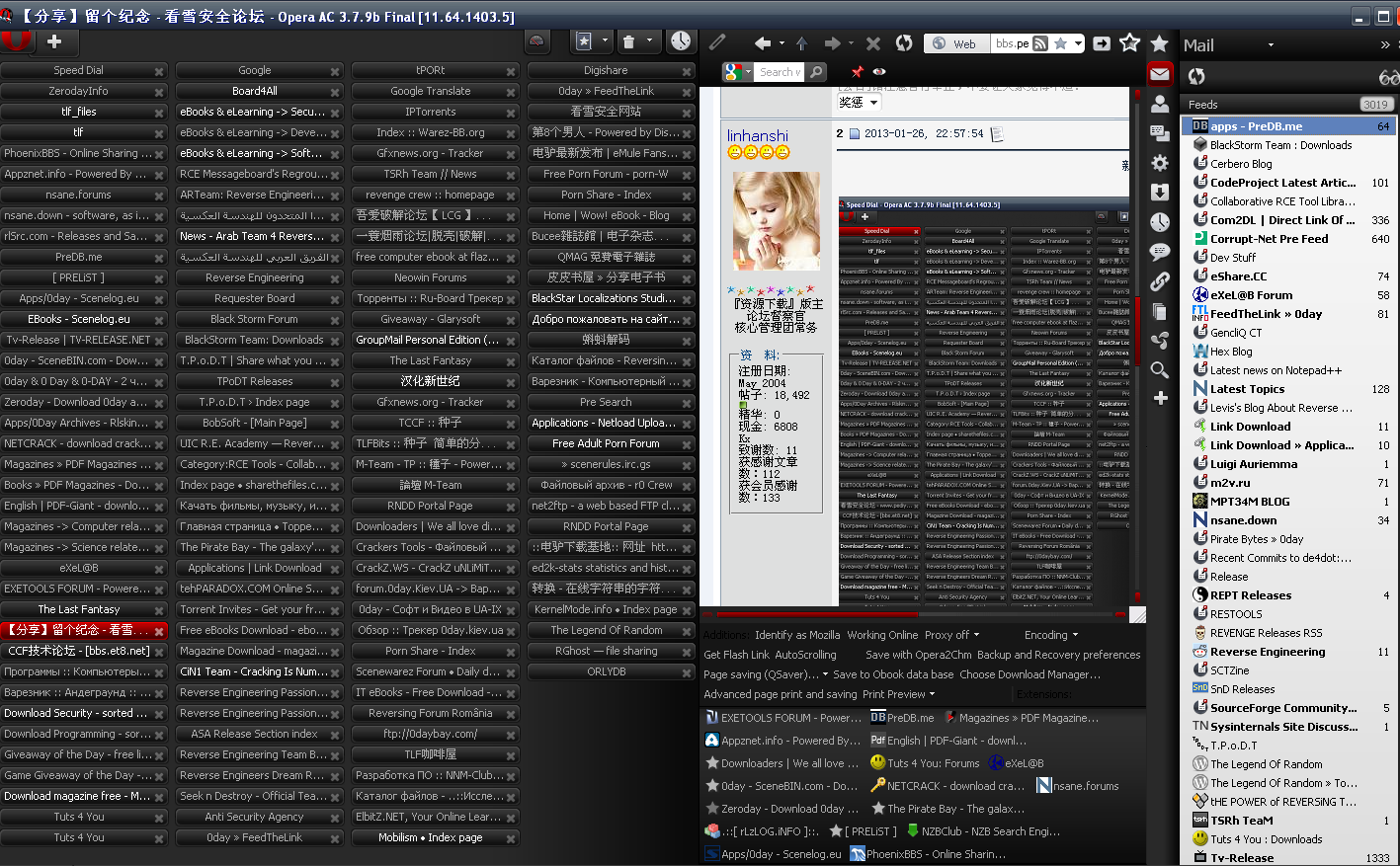Go up one level with the up arrow
1400x866 pixels.
[801, 43]
